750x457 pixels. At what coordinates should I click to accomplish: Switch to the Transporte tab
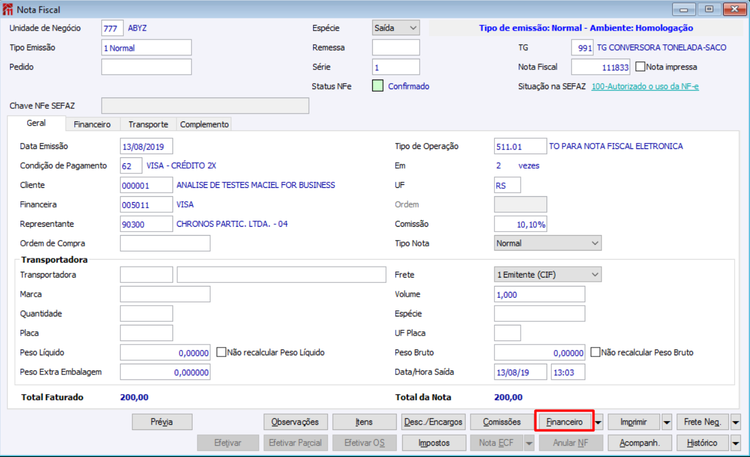pos(148,124)
